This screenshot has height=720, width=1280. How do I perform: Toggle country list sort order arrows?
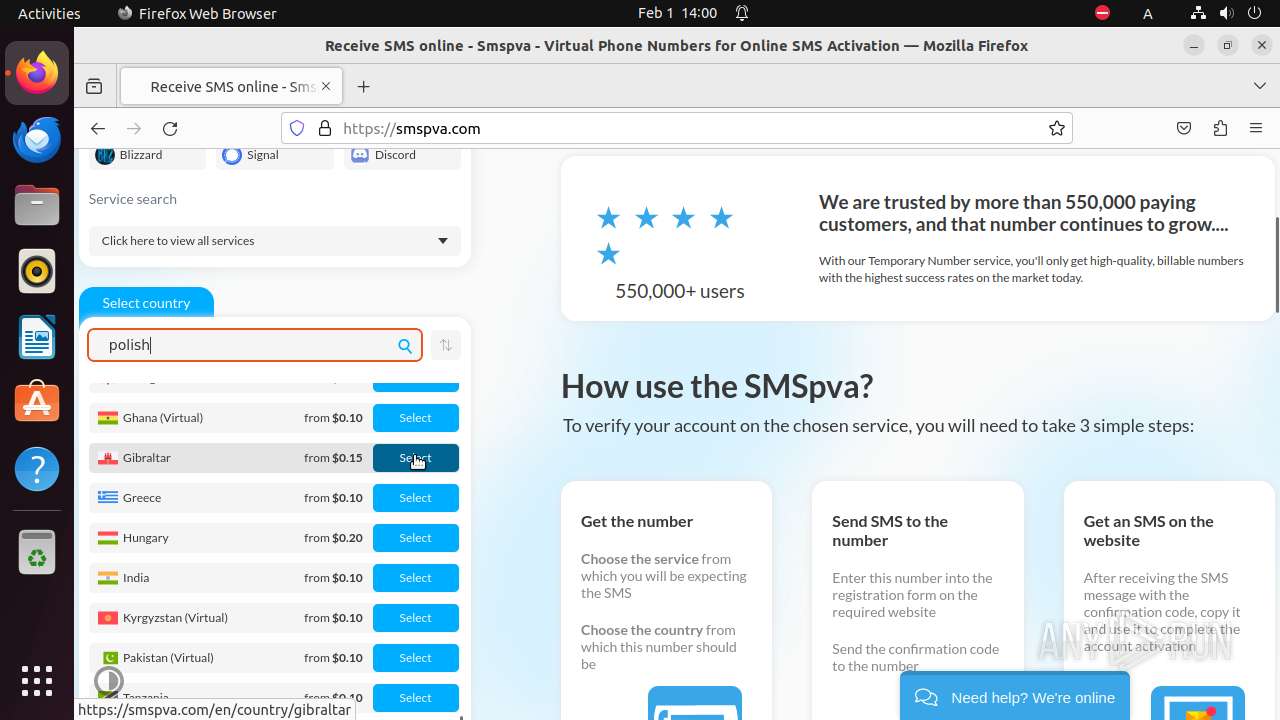[446, 345]
